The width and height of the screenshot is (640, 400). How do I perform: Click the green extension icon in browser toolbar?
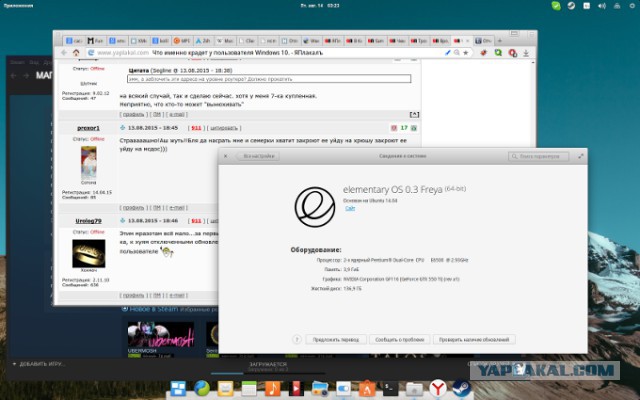point(498,53)
